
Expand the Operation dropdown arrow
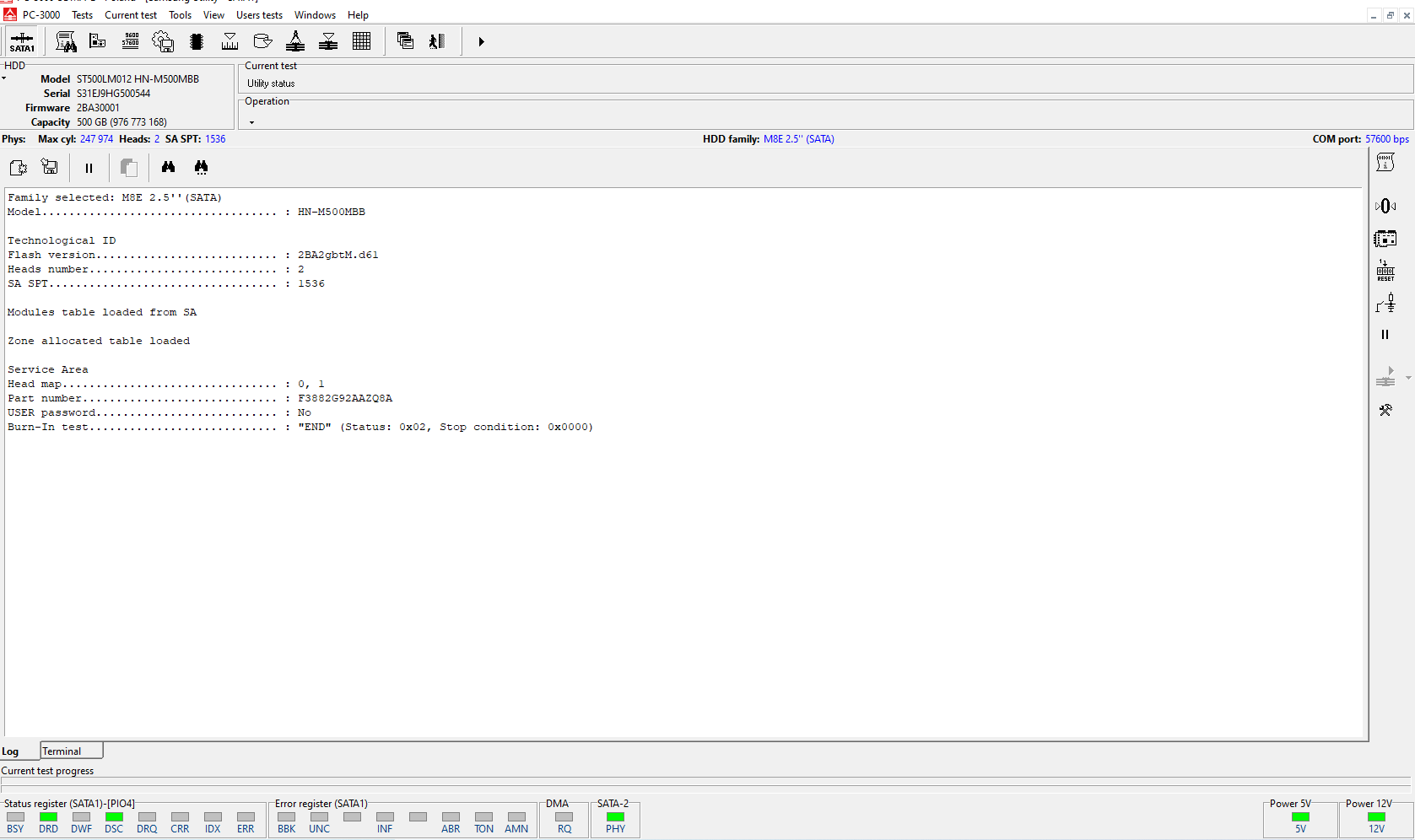(x=251, y=122)
